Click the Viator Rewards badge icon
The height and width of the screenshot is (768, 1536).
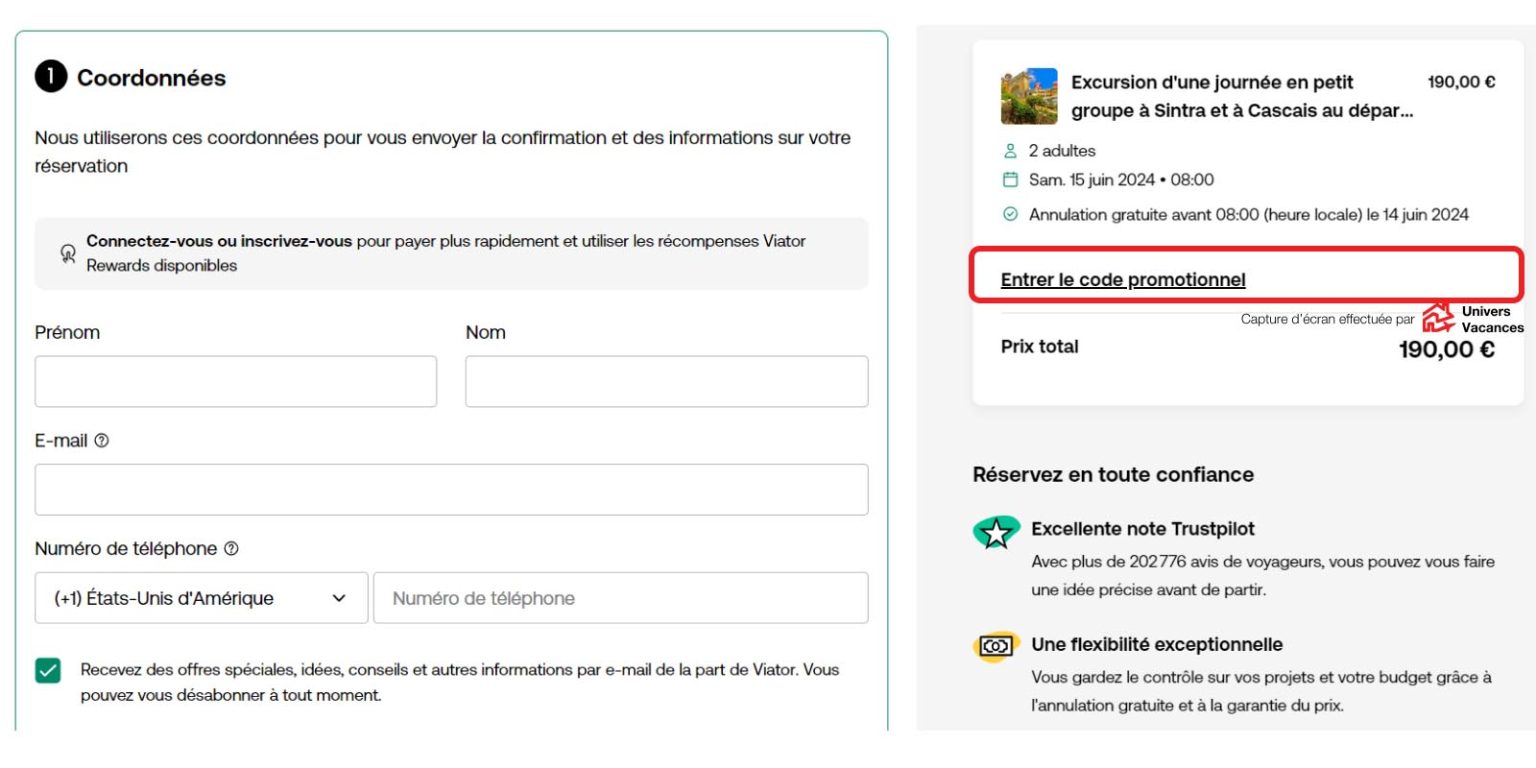pos(68,254)
